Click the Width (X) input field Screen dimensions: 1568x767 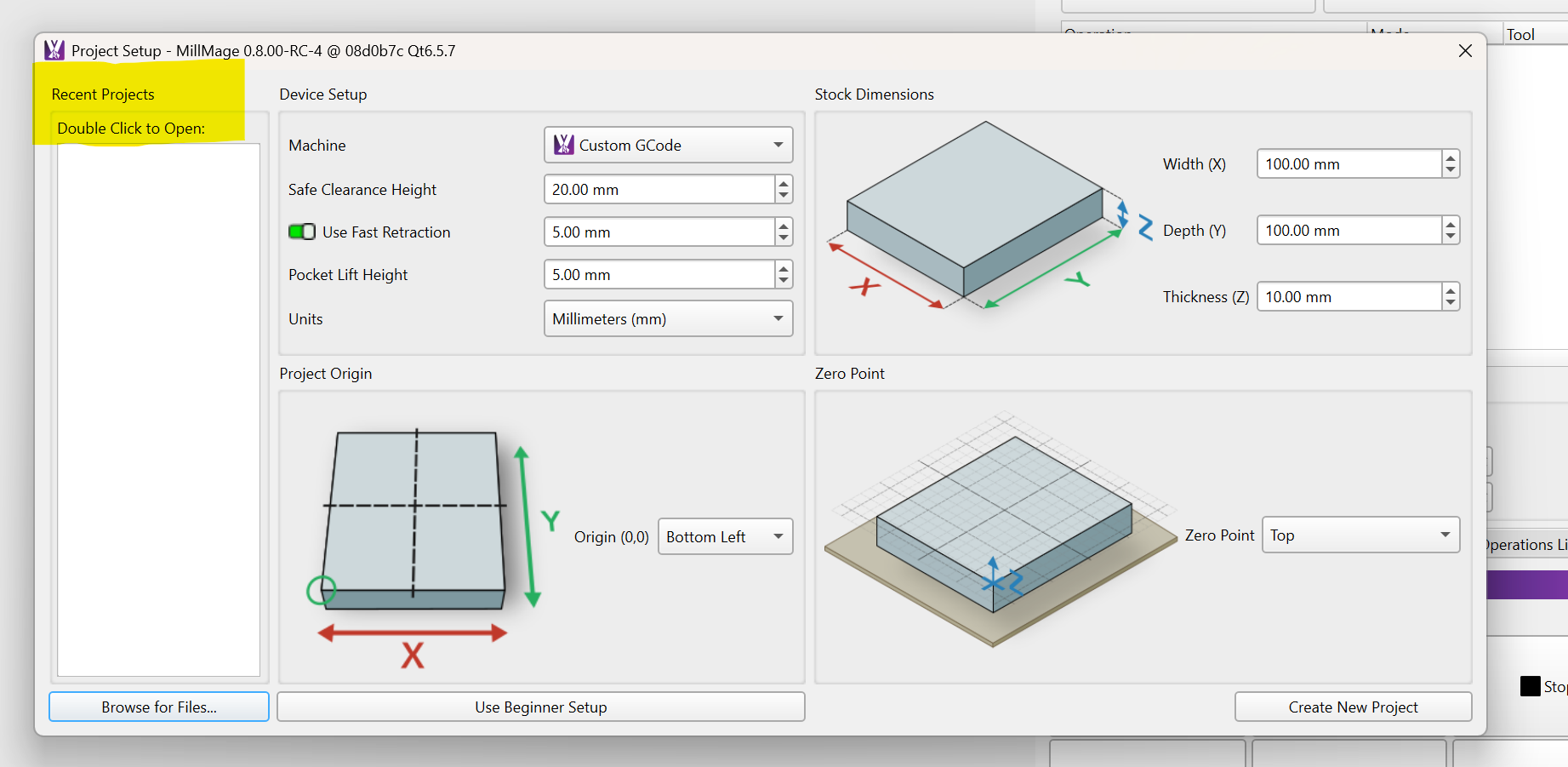click(1349, 163)
